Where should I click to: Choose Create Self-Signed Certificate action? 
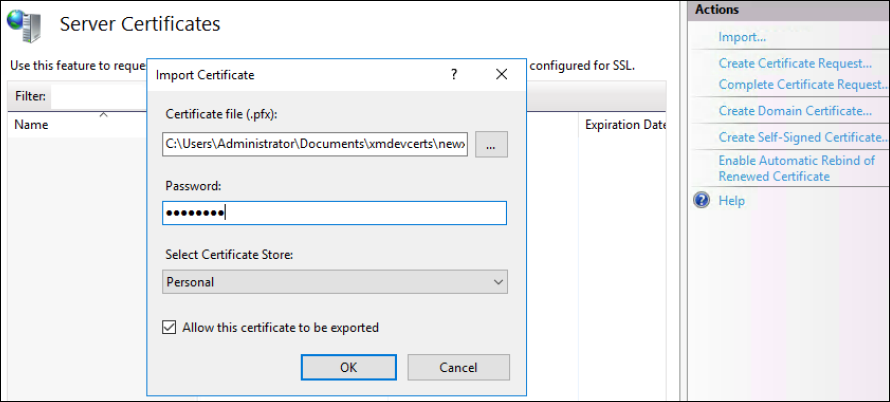803,137
